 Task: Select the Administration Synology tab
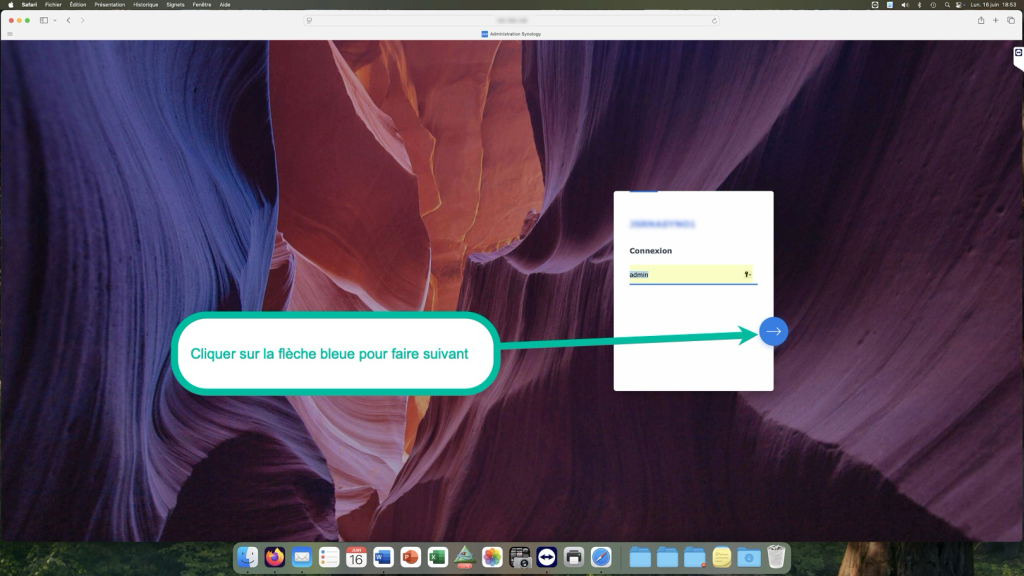[511, 34]
